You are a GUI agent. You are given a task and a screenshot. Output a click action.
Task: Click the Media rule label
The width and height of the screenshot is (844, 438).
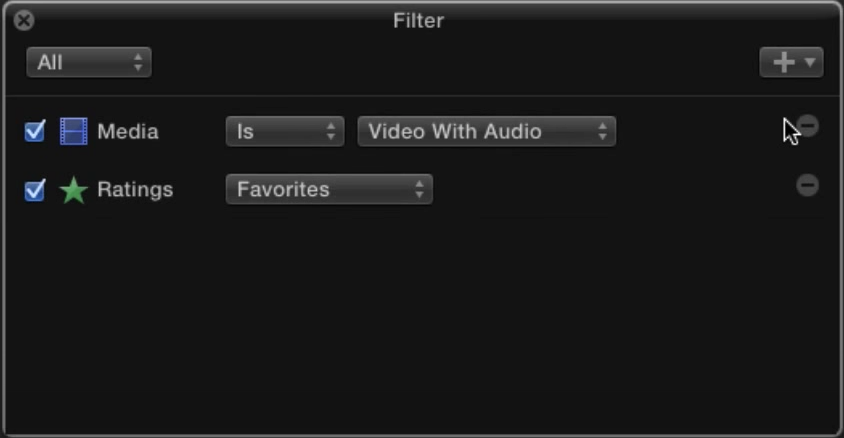pyautogui.click(x=128, y=131)
